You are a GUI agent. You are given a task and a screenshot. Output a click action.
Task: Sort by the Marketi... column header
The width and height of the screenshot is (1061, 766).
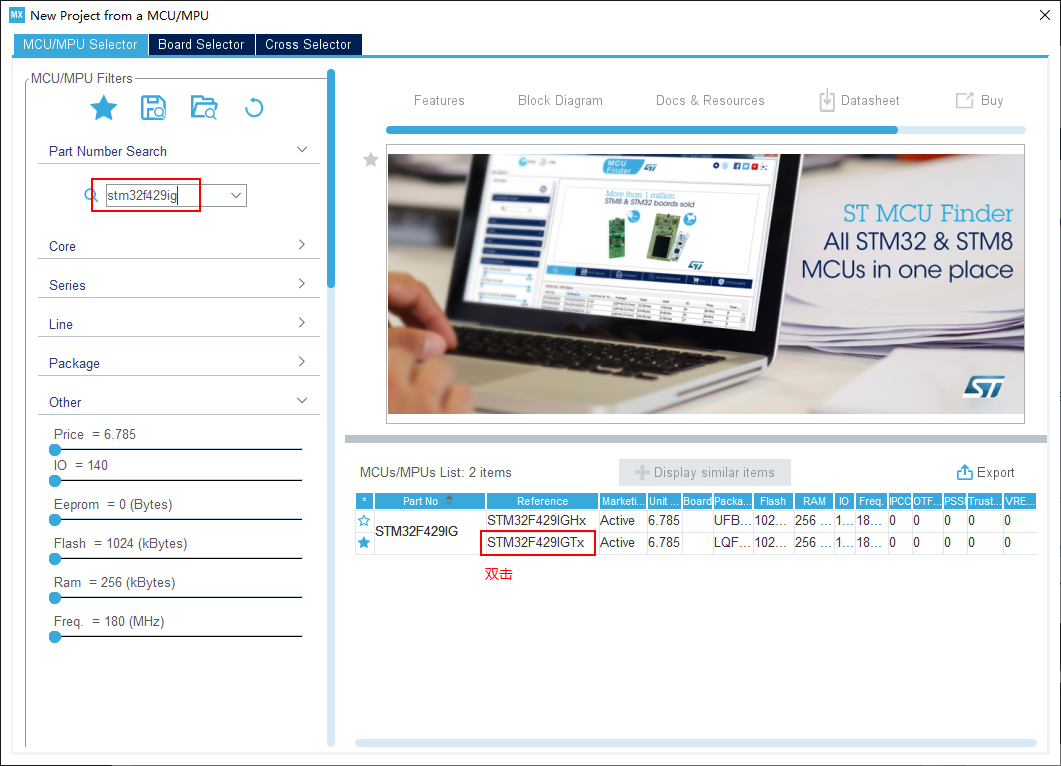point(623,501)
